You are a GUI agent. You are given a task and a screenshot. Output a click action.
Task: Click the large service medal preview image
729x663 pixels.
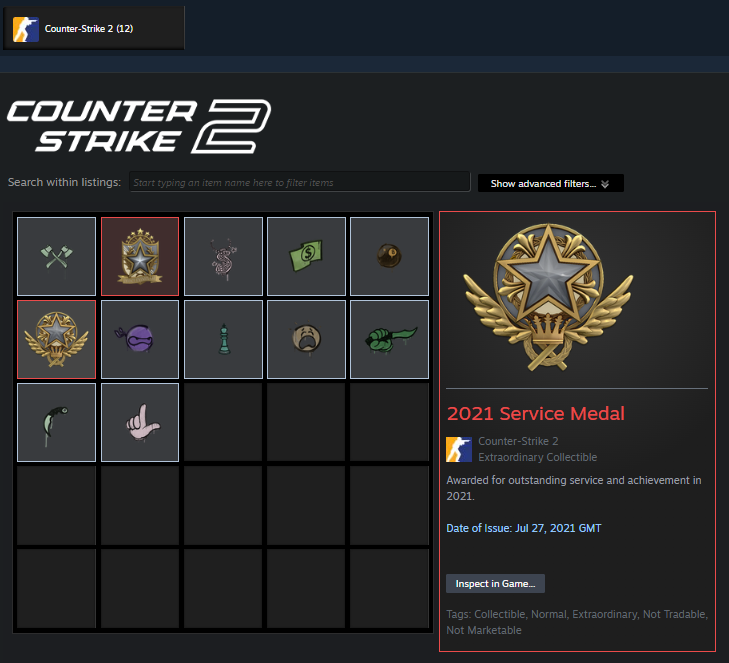click(549, 298)
